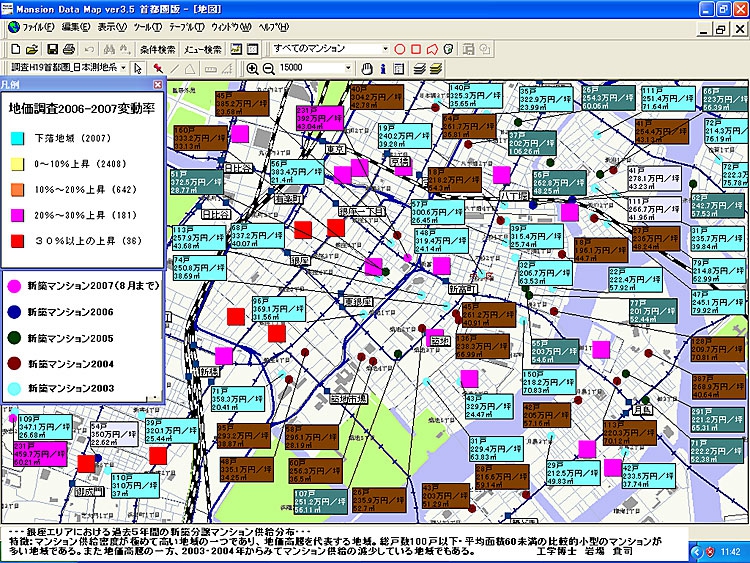
Task: Open the ファイル(F) menu
Action: tap(38, 26)
